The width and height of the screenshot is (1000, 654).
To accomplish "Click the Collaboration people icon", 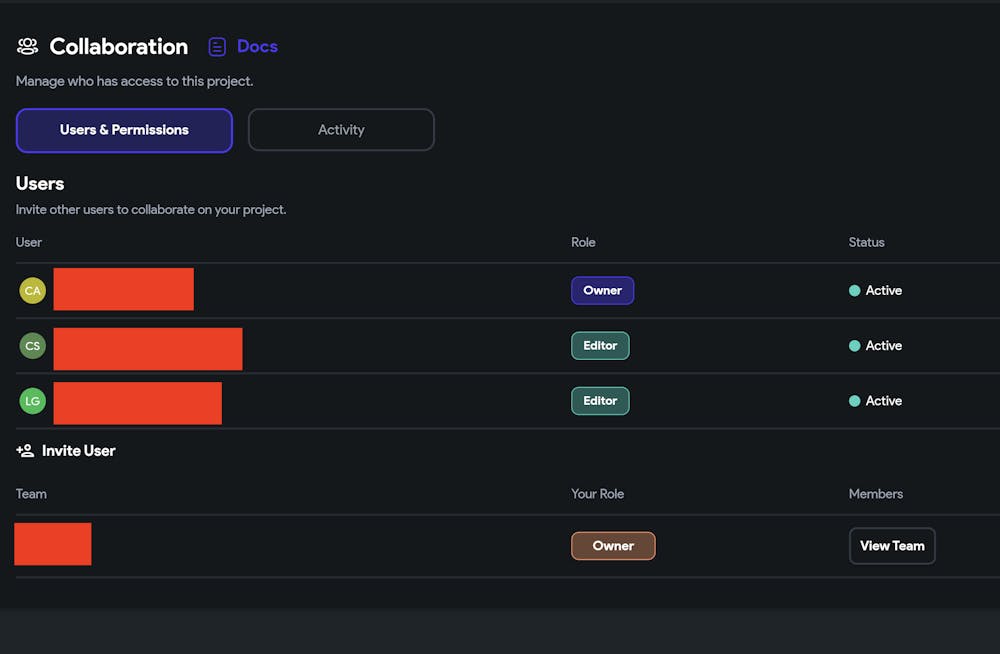I will coord(27,47).
